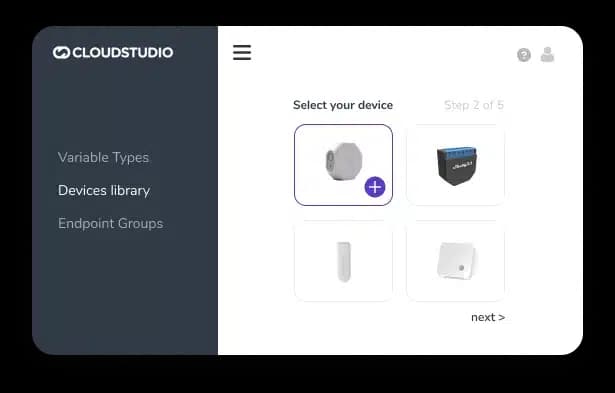Click the 'Select your device' heading

click(343, 105)
